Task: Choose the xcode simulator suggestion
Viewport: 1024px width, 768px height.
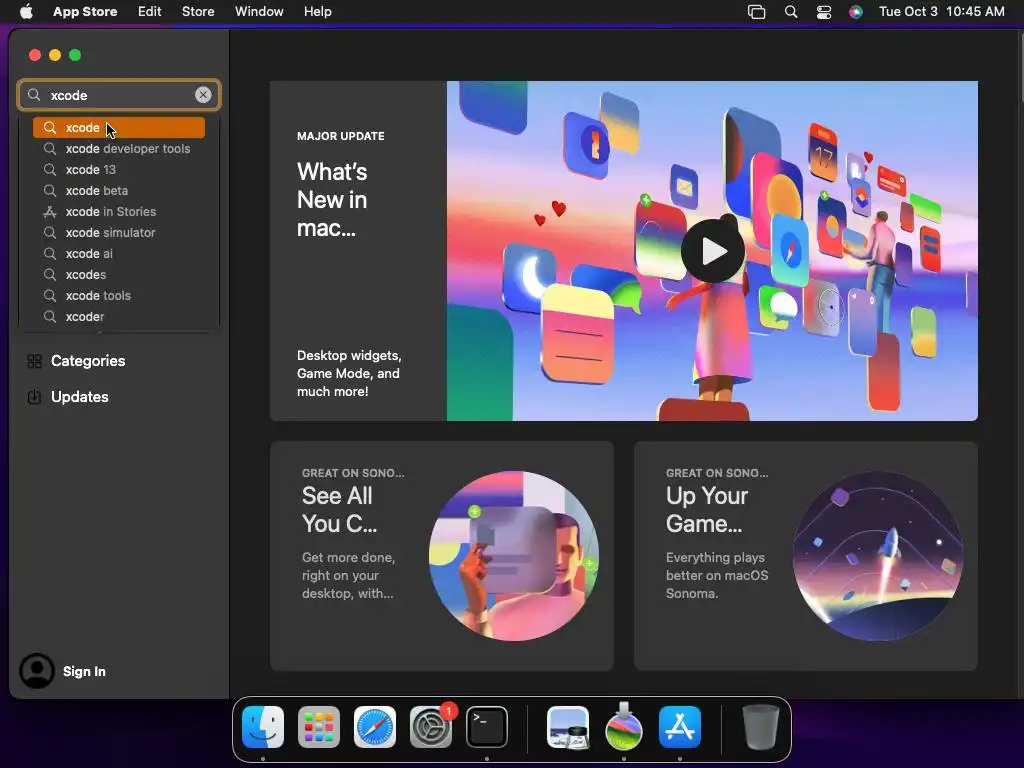Action: point(119,232)
